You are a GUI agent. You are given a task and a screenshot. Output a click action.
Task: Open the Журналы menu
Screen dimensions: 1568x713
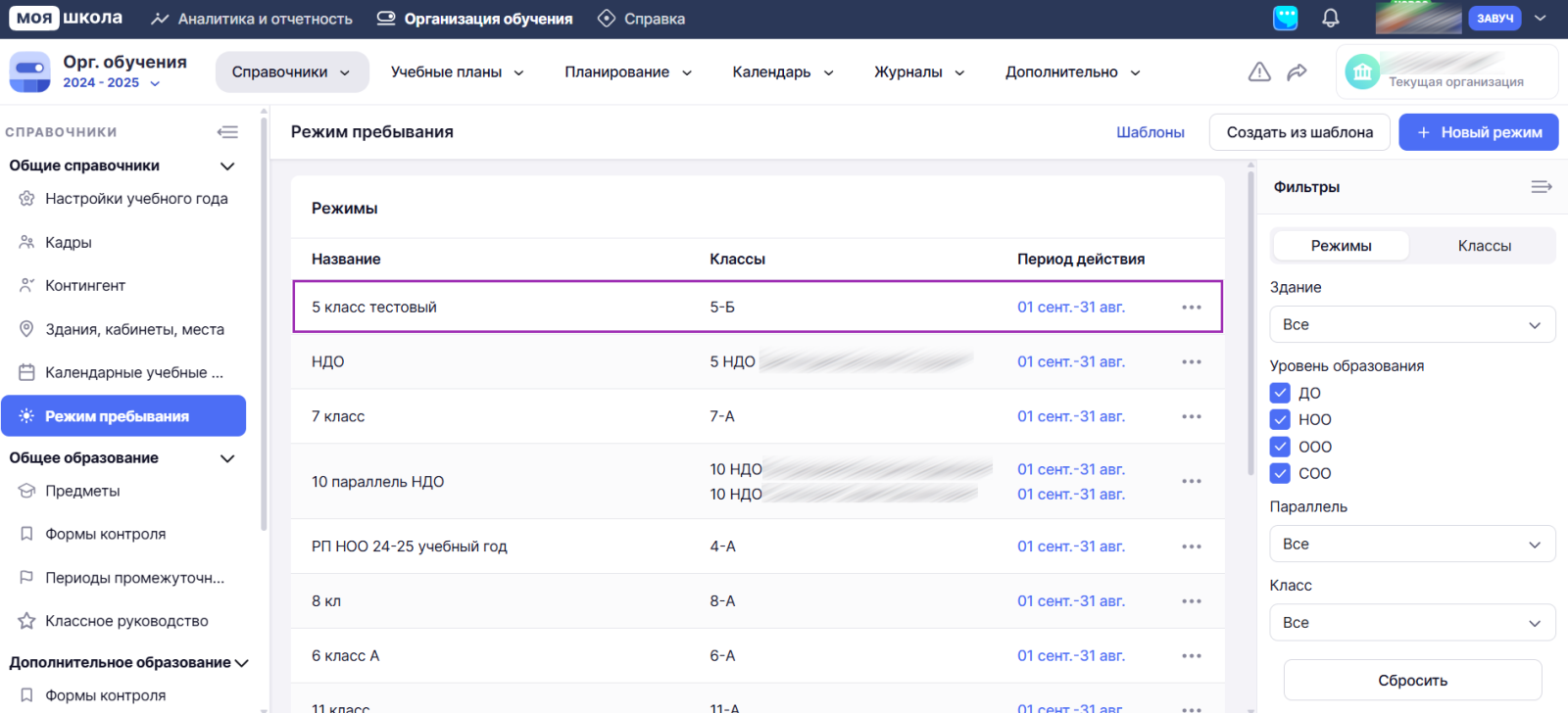tap(919, 72)
